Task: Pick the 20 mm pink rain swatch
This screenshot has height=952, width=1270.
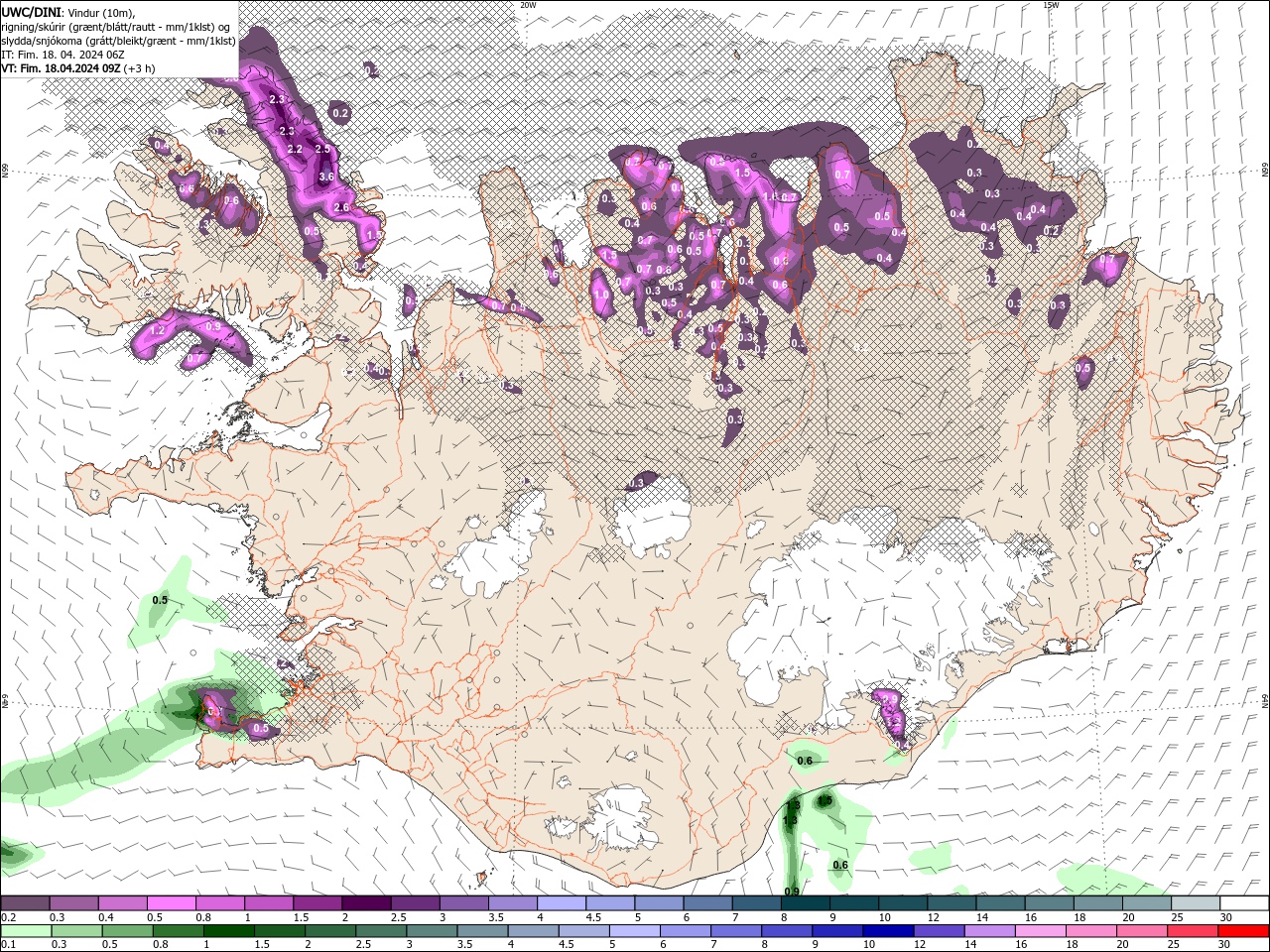Action: coord(1142,931)
